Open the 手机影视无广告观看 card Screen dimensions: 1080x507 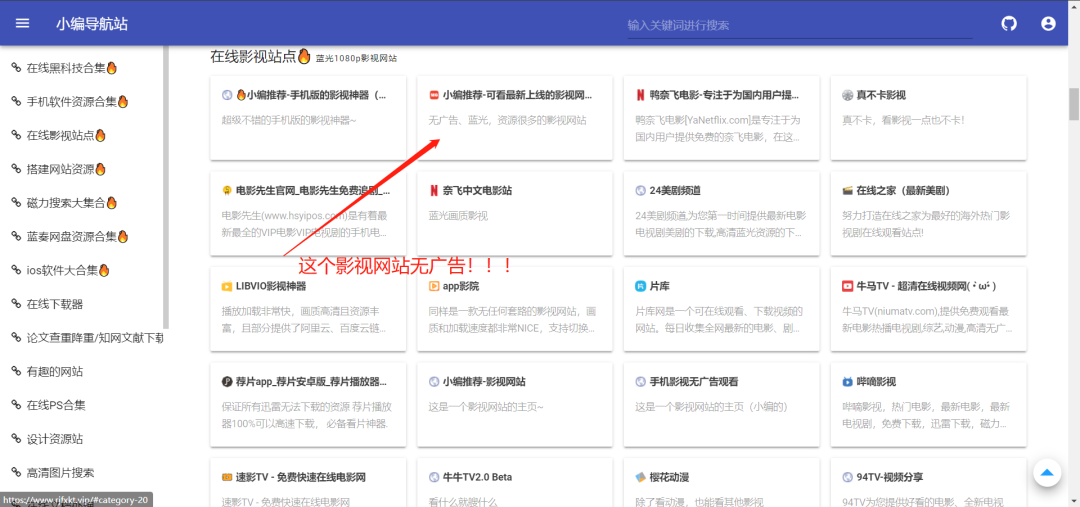click(x=721, y=404)
